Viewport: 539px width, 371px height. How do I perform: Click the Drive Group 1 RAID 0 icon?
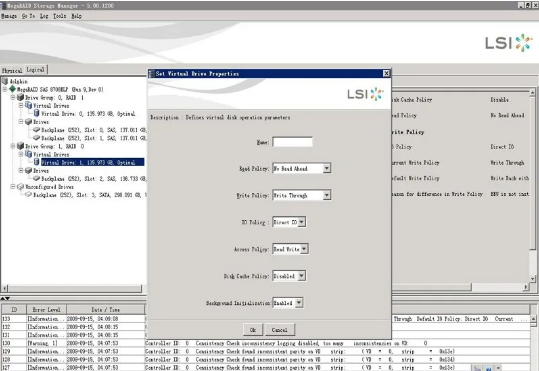pyautogui.click(x=21, y=146)
